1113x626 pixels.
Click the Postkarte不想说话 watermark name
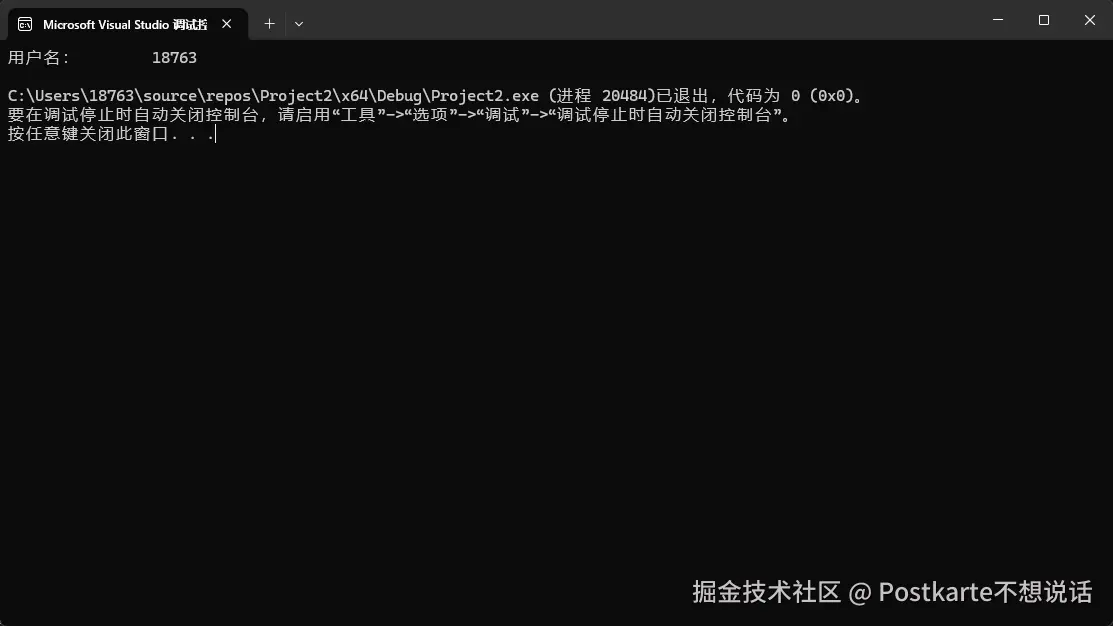point(985,592)
